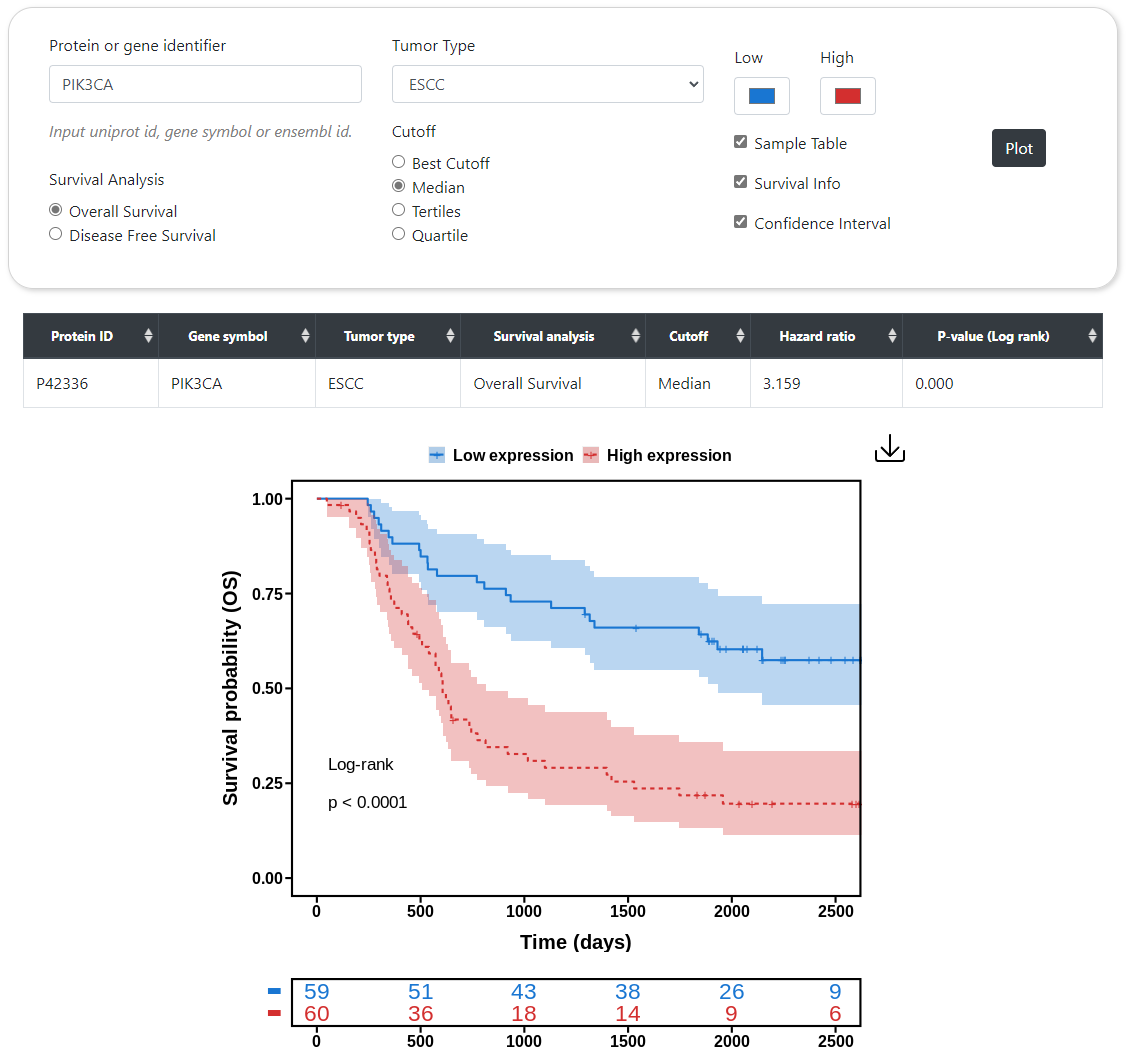Click the protein or gene identifier field
Viewport: 1127px width, 1061px height.
click(205, 85)
